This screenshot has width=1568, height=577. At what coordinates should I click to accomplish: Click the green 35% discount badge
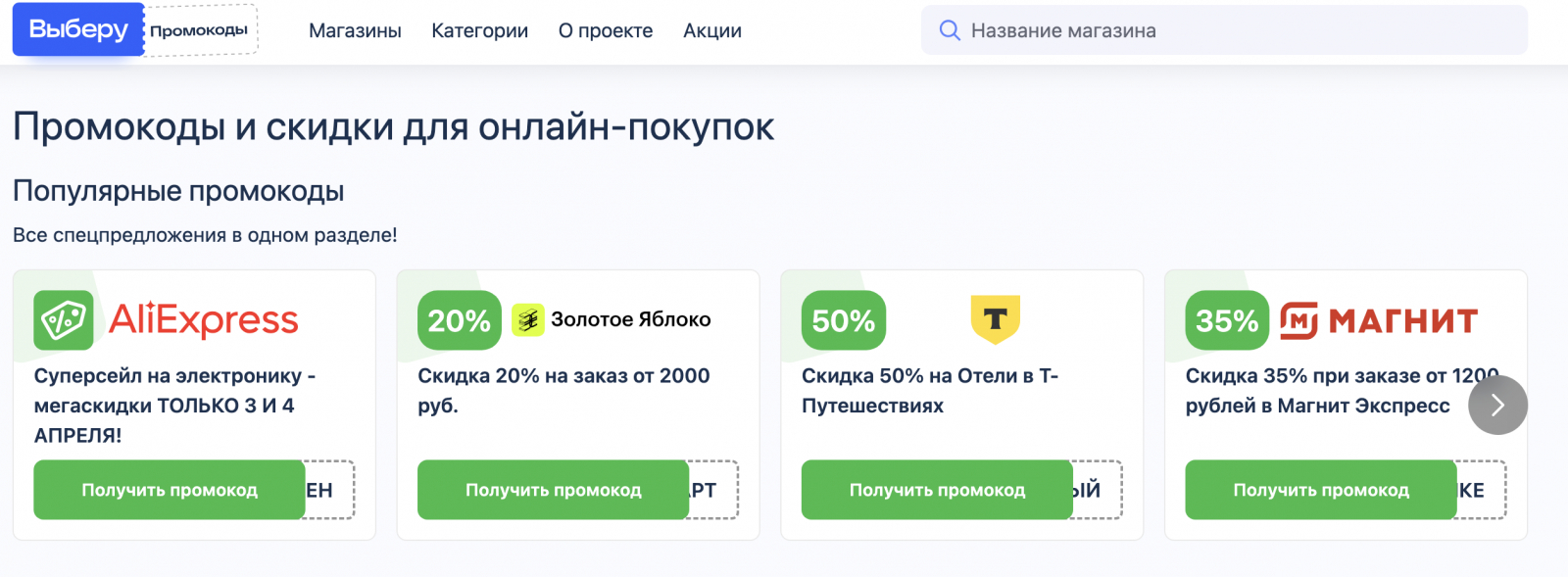click(1227, 320)
